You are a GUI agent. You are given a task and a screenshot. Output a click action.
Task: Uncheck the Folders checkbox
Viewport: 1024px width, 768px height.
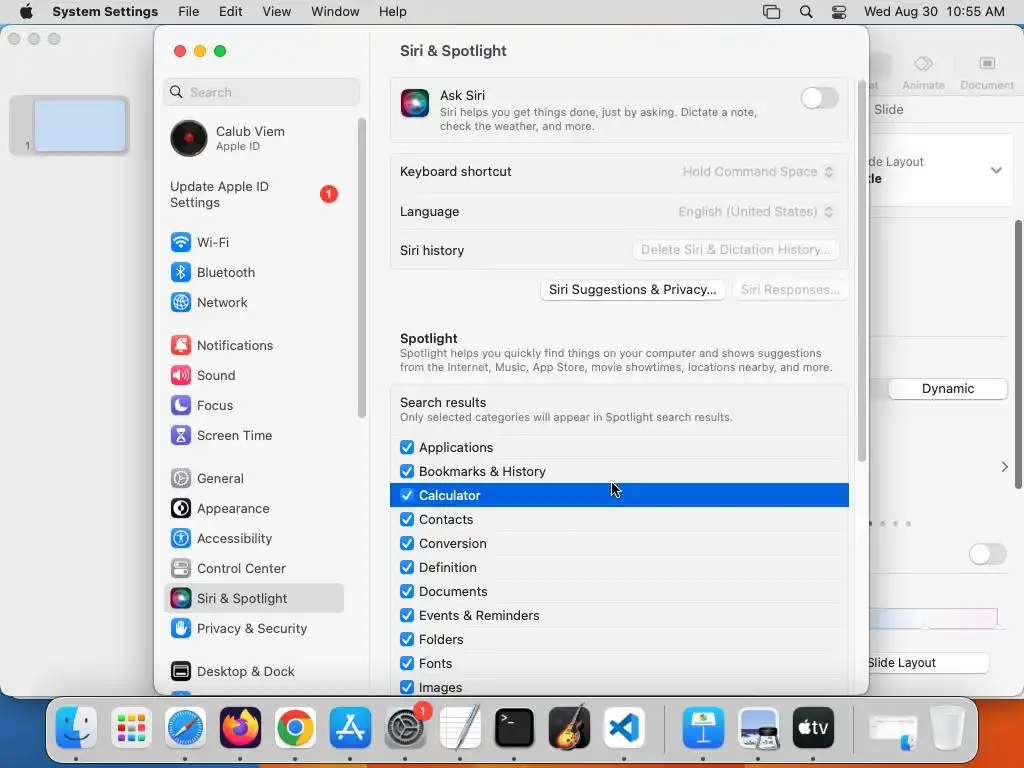point(407,639)
